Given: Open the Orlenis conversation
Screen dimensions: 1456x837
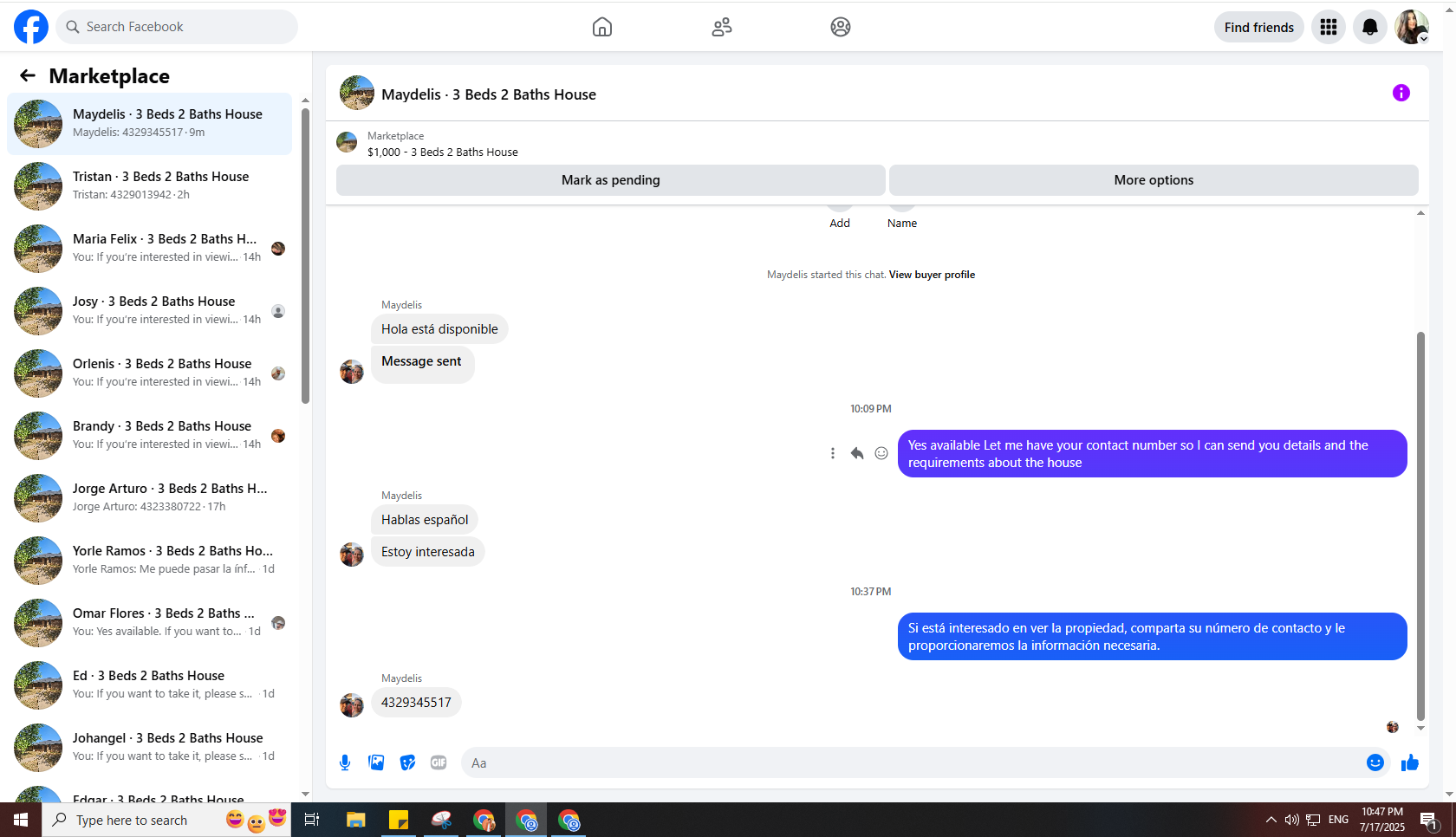Looking at the screenshot, I should pyautogui.click(x=149, y=373).
